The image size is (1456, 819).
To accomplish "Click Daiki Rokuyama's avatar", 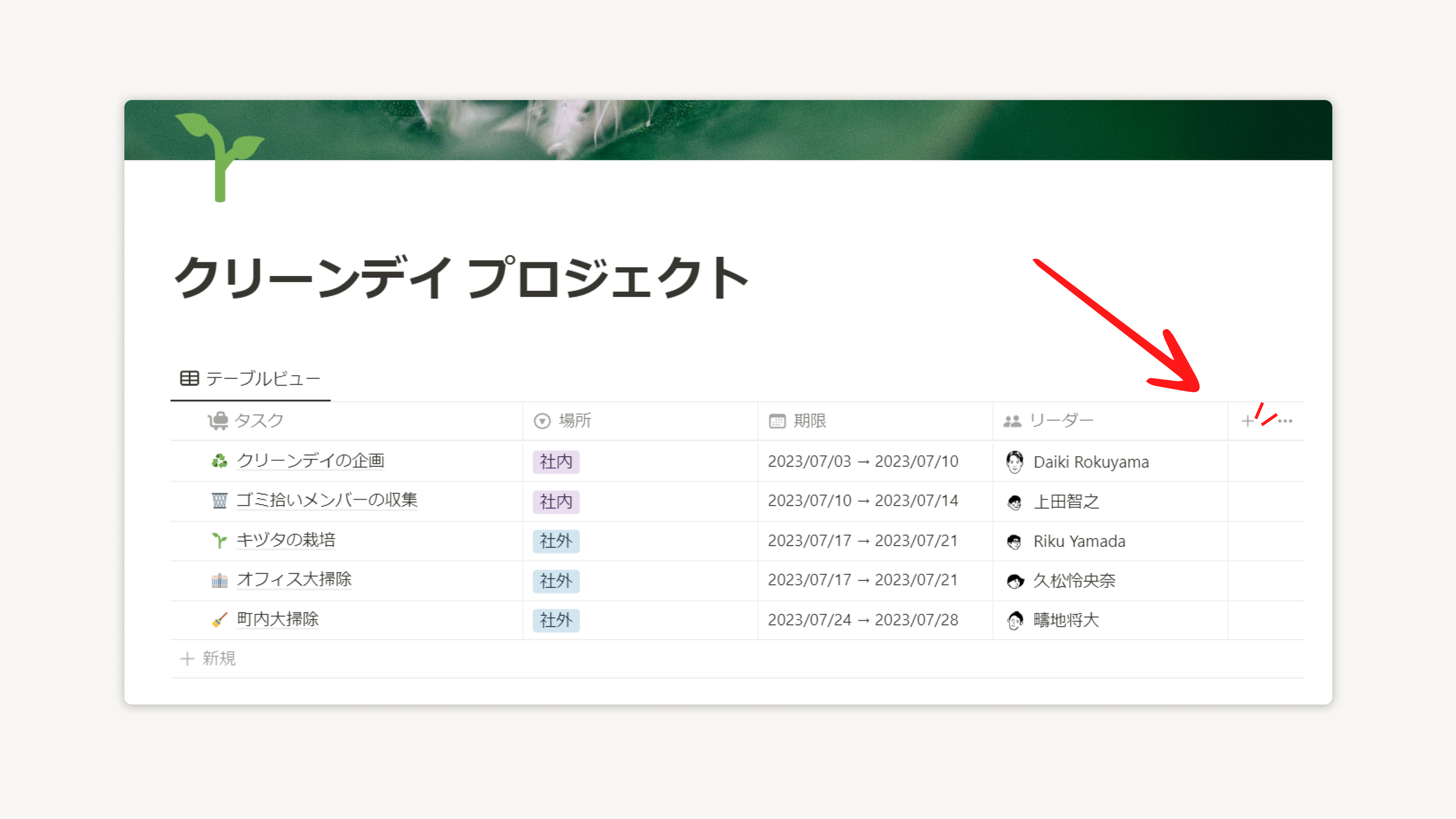I will pyautogui.click(x=1014, y=462).
